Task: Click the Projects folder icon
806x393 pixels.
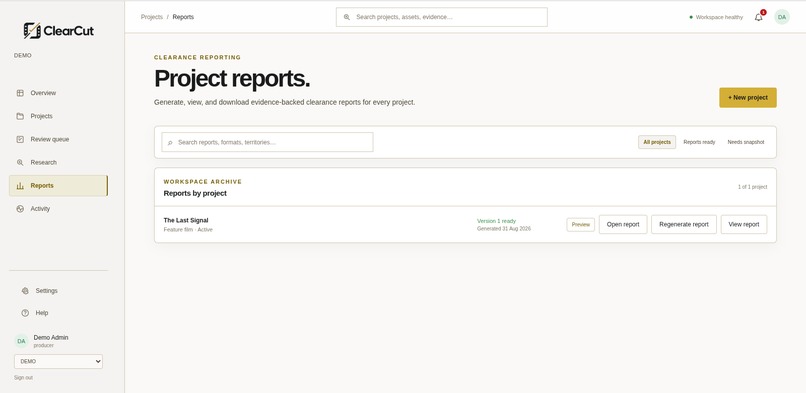Action: pos(20,116)
